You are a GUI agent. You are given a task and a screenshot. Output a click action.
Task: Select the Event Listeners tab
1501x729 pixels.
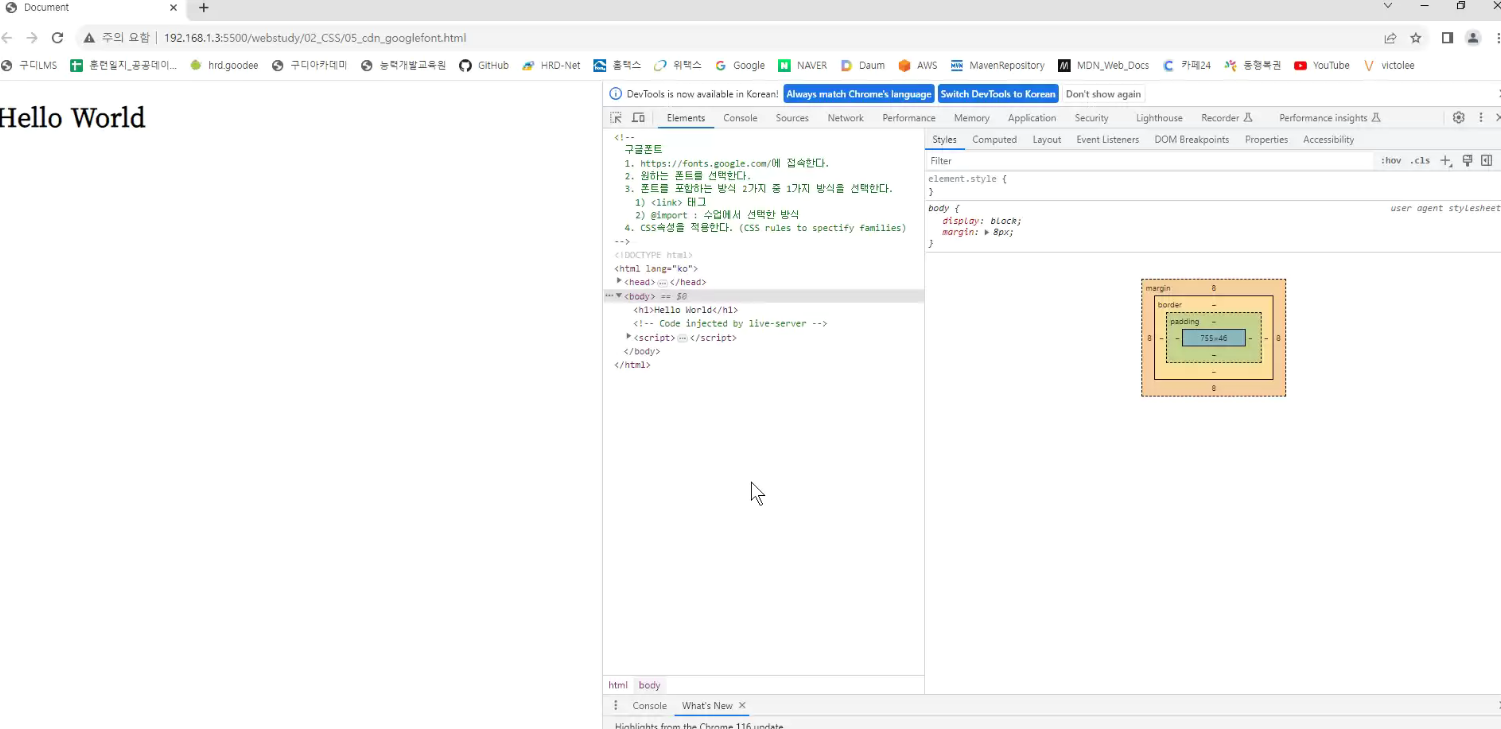[x=1108, y=140]
